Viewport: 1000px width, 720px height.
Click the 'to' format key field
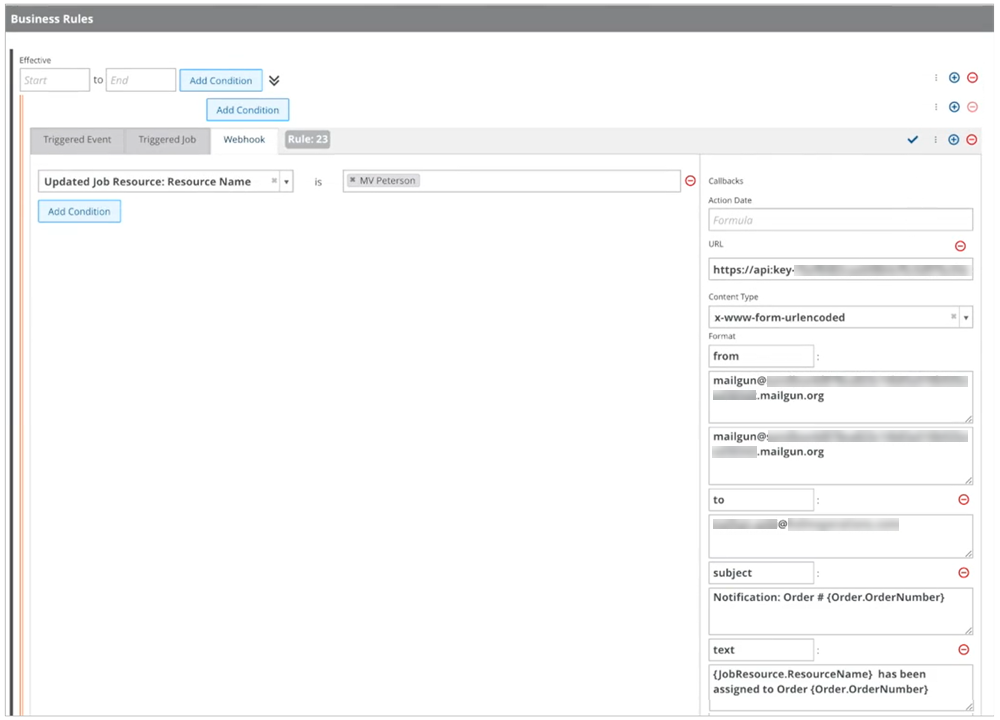(x=761, y=499)
